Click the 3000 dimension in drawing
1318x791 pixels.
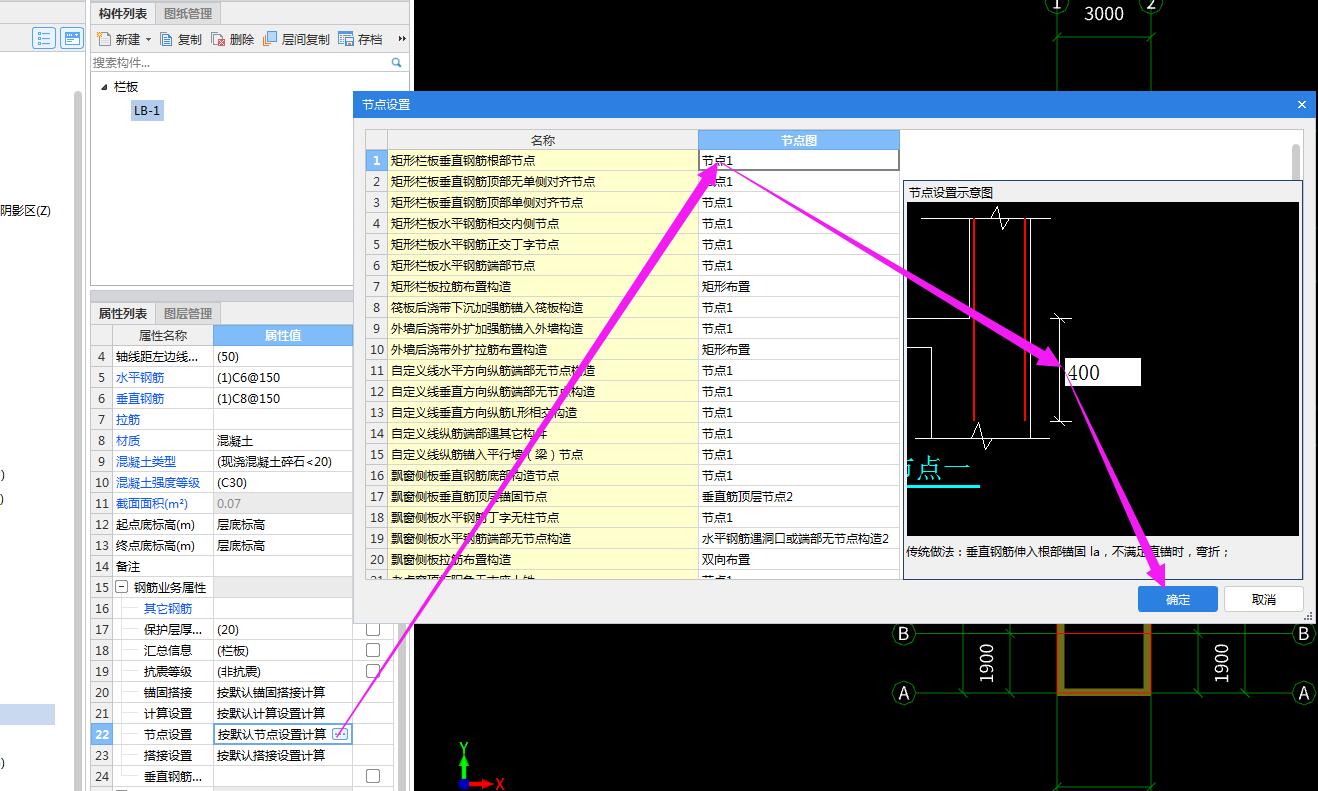click(x=1104, y=14)
